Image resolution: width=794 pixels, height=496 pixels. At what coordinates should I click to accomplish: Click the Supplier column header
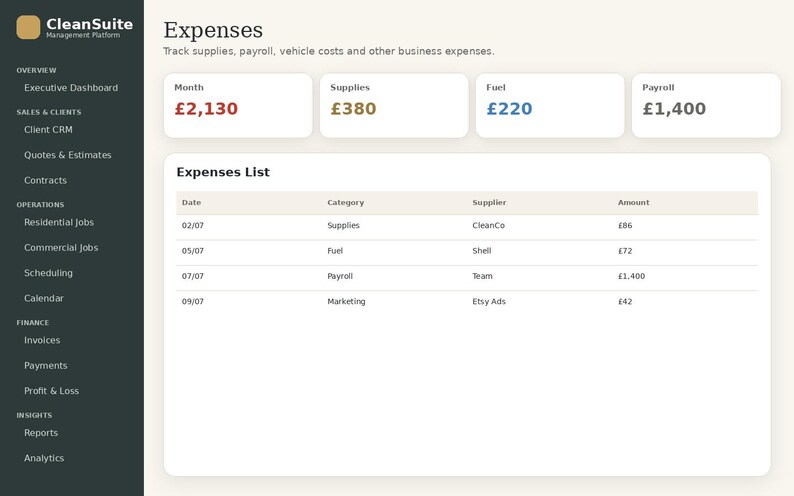point(489,202)
